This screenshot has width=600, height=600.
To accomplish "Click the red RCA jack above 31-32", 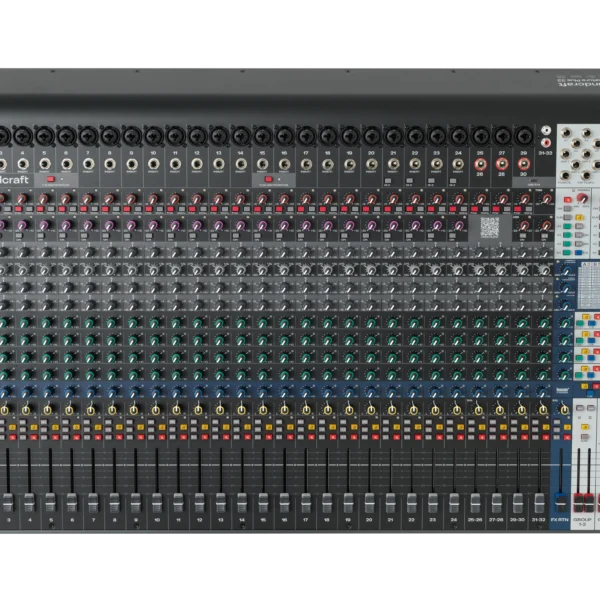I will (x=546, y=143).
